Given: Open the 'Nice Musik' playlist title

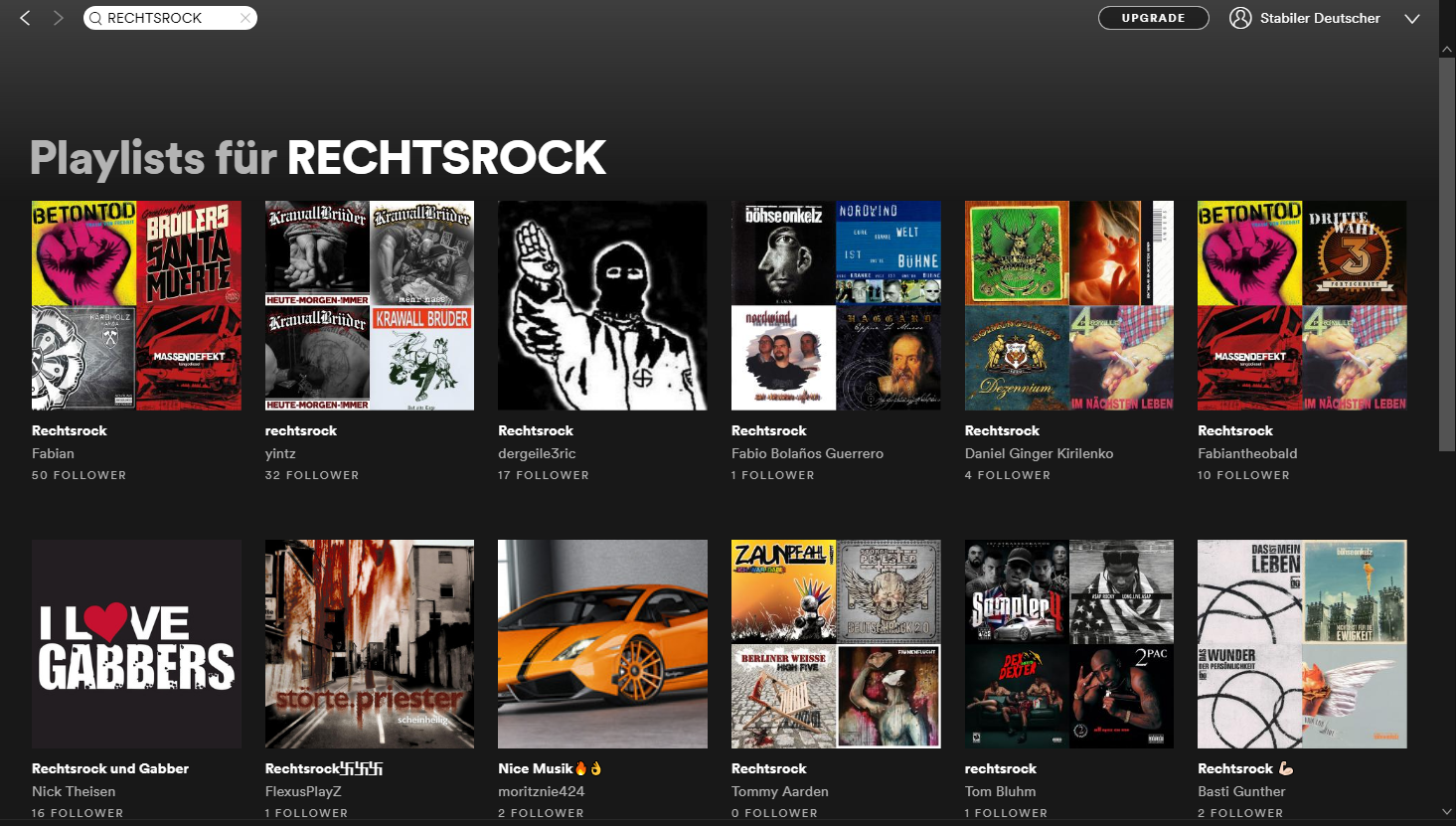Looking at the screenshot, I should click(551, 768).
